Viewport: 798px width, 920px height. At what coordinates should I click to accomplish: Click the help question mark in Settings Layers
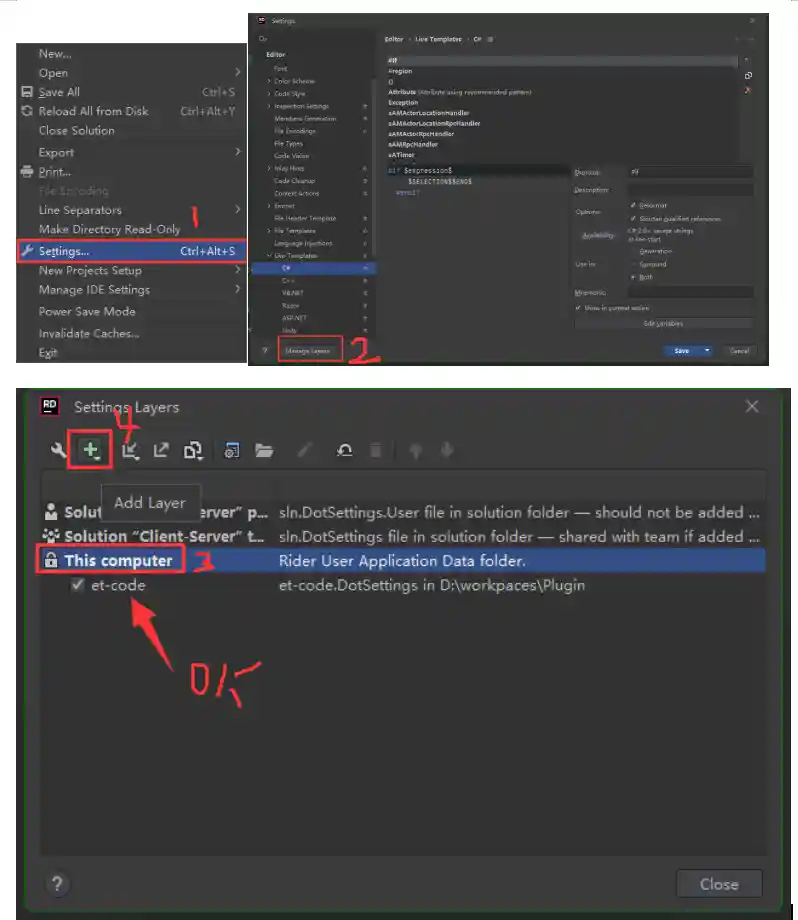point(57,884)
